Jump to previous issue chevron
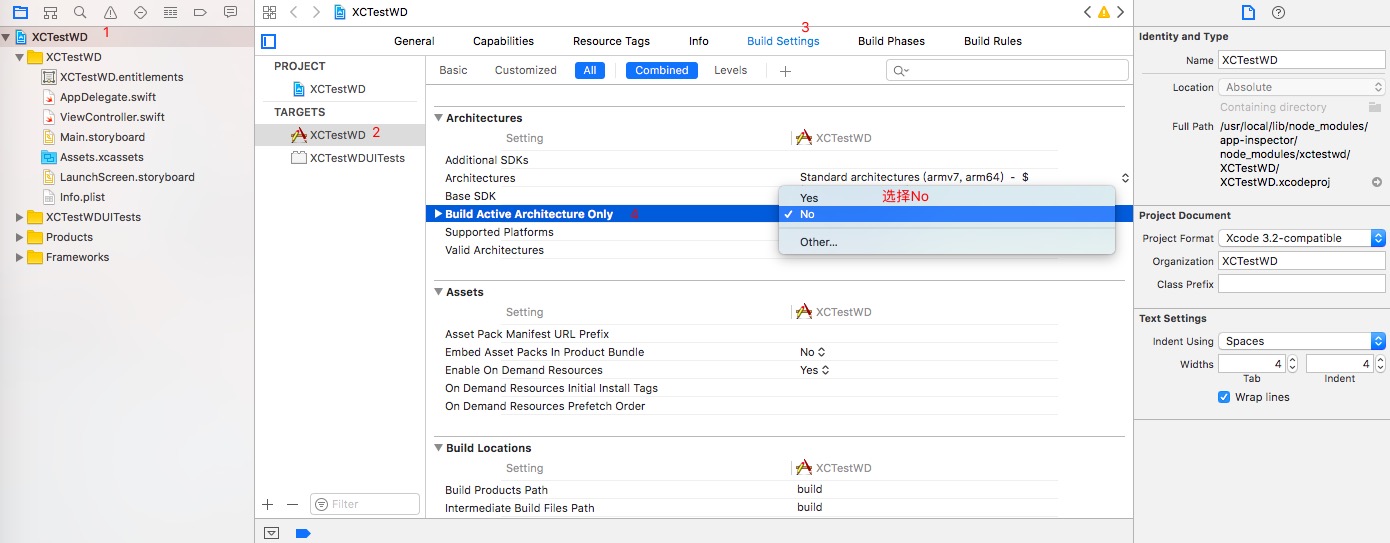The height and width of the screenshot is (543, 1390). pos(1088,12)
